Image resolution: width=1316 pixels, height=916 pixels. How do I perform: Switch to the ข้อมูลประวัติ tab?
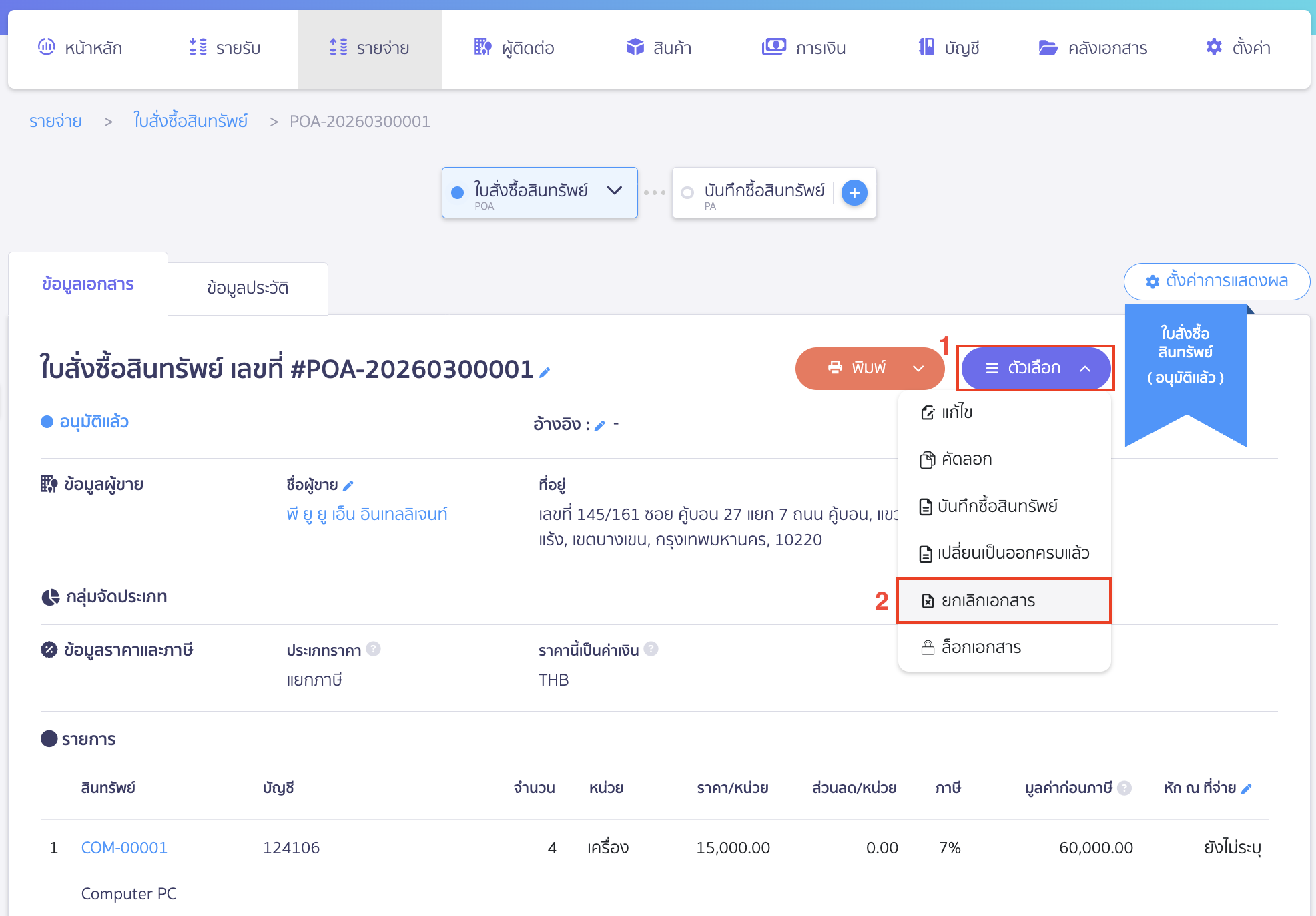[248, 288]
